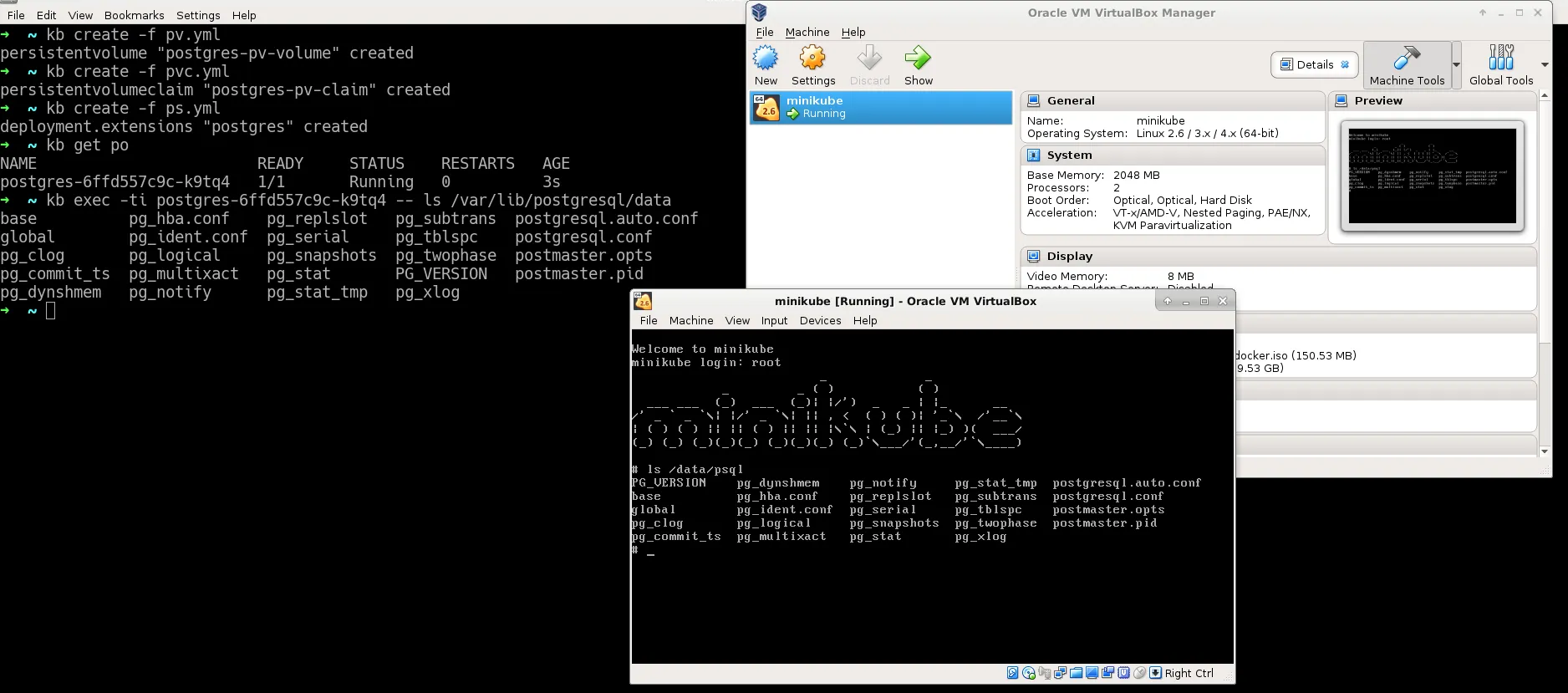Click the details pane scroll-down arrow
This screenshot has height=693, width=1568.
tap(1545, 451)
